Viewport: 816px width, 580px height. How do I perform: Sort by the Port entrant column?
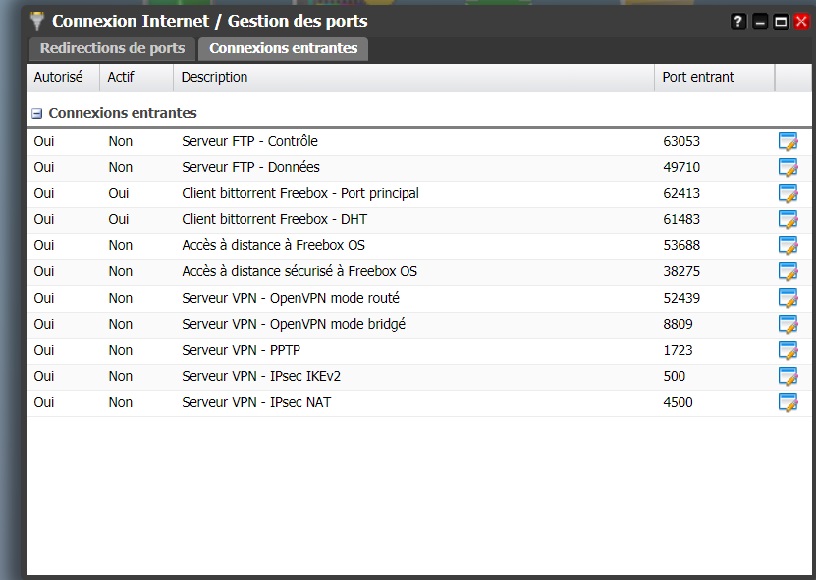click(x=698, y=77)
